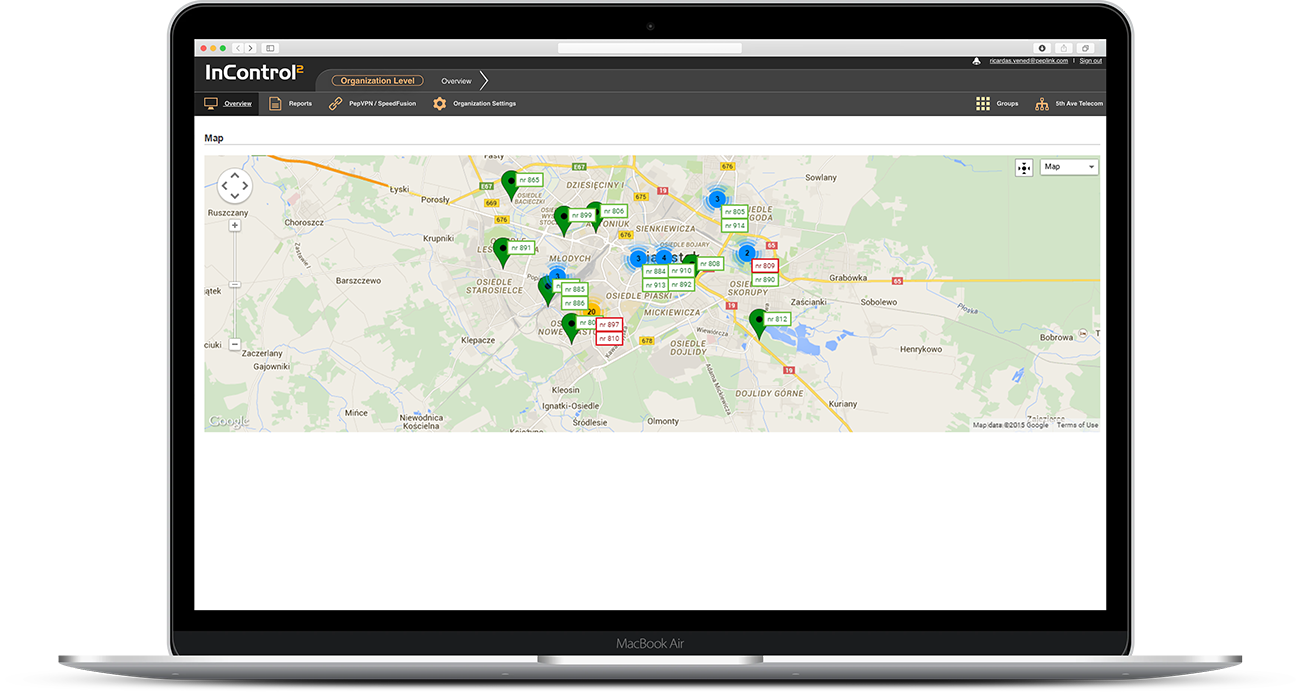The width and height of the screenshot is (1302, 692).
Task: Click the map zoom-in plus button
Action: pos(235,226)
